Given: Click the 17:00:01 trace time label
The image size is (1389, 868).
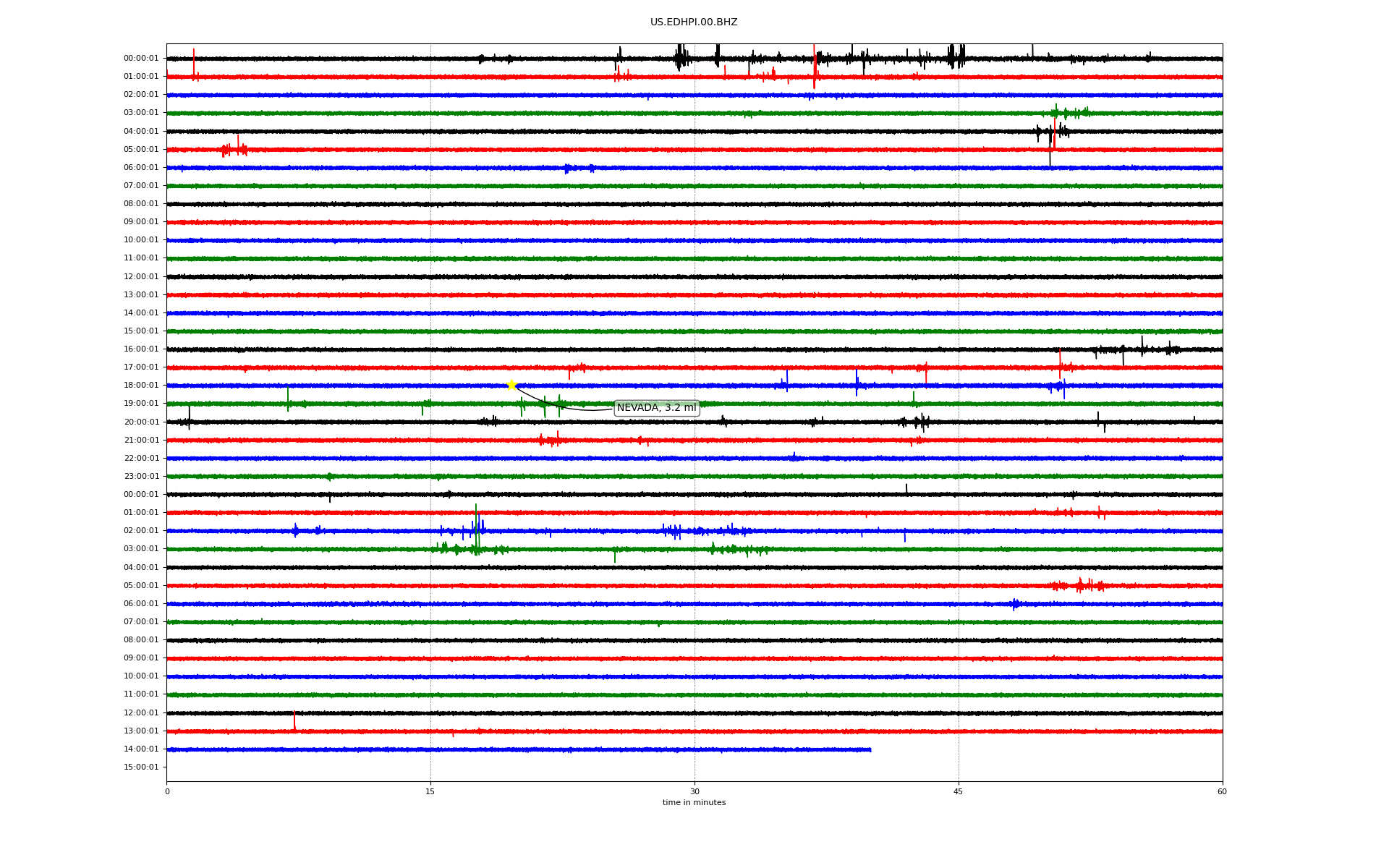Looking at the screenshot, I should pos(141,367).
